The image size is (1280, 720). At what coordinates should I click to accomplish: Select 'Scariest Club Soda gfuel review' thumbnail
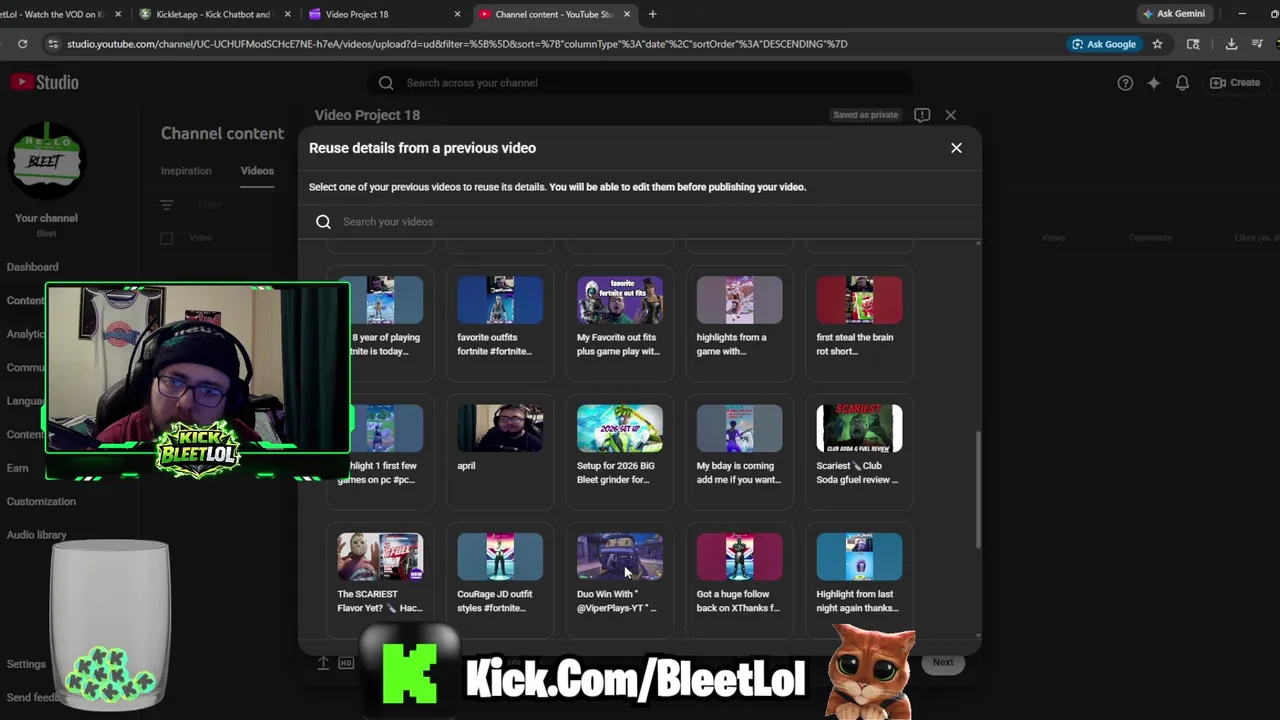(859, 428)
